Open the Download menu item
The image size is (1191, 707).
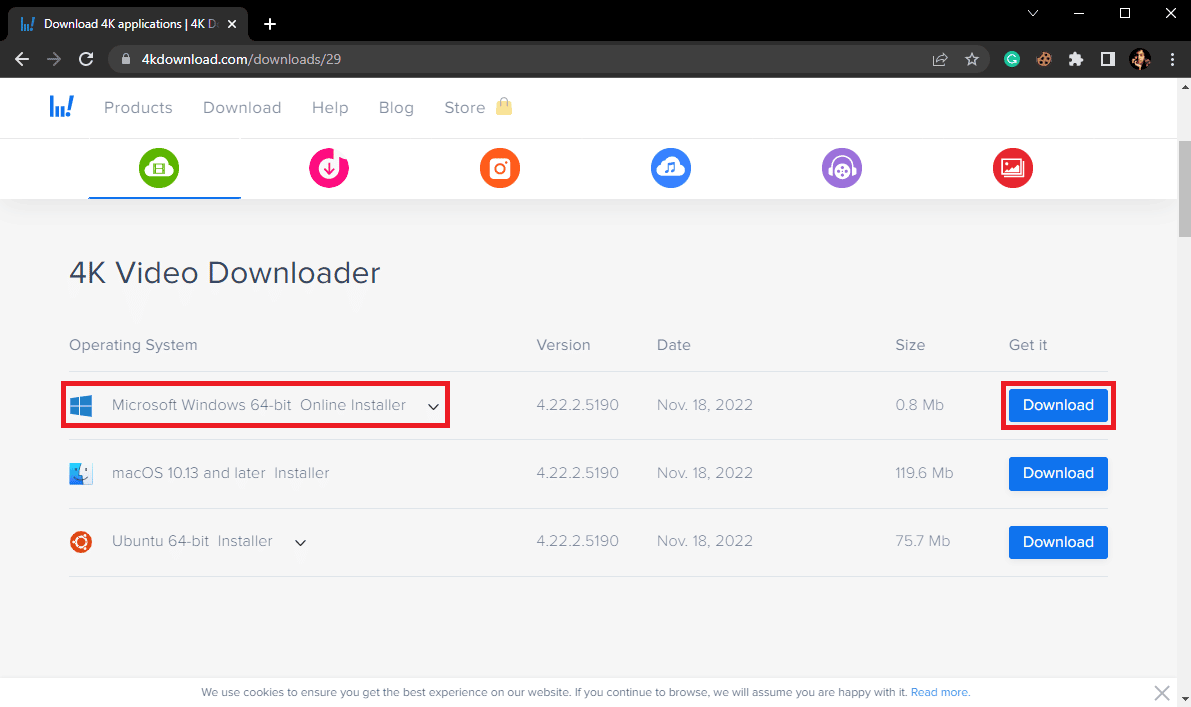tap(242, 108)
